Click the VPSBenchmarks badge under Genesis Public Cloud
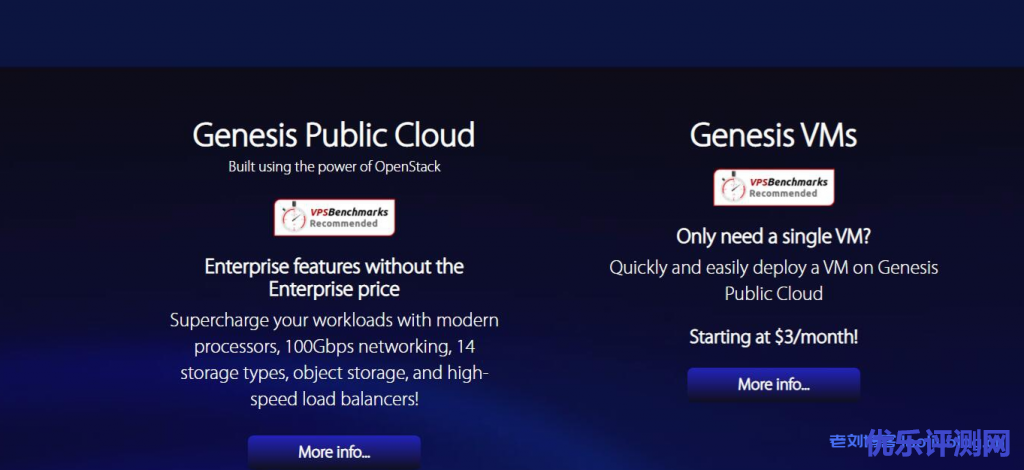This screenshot has height=470, width=1024. 334,218
